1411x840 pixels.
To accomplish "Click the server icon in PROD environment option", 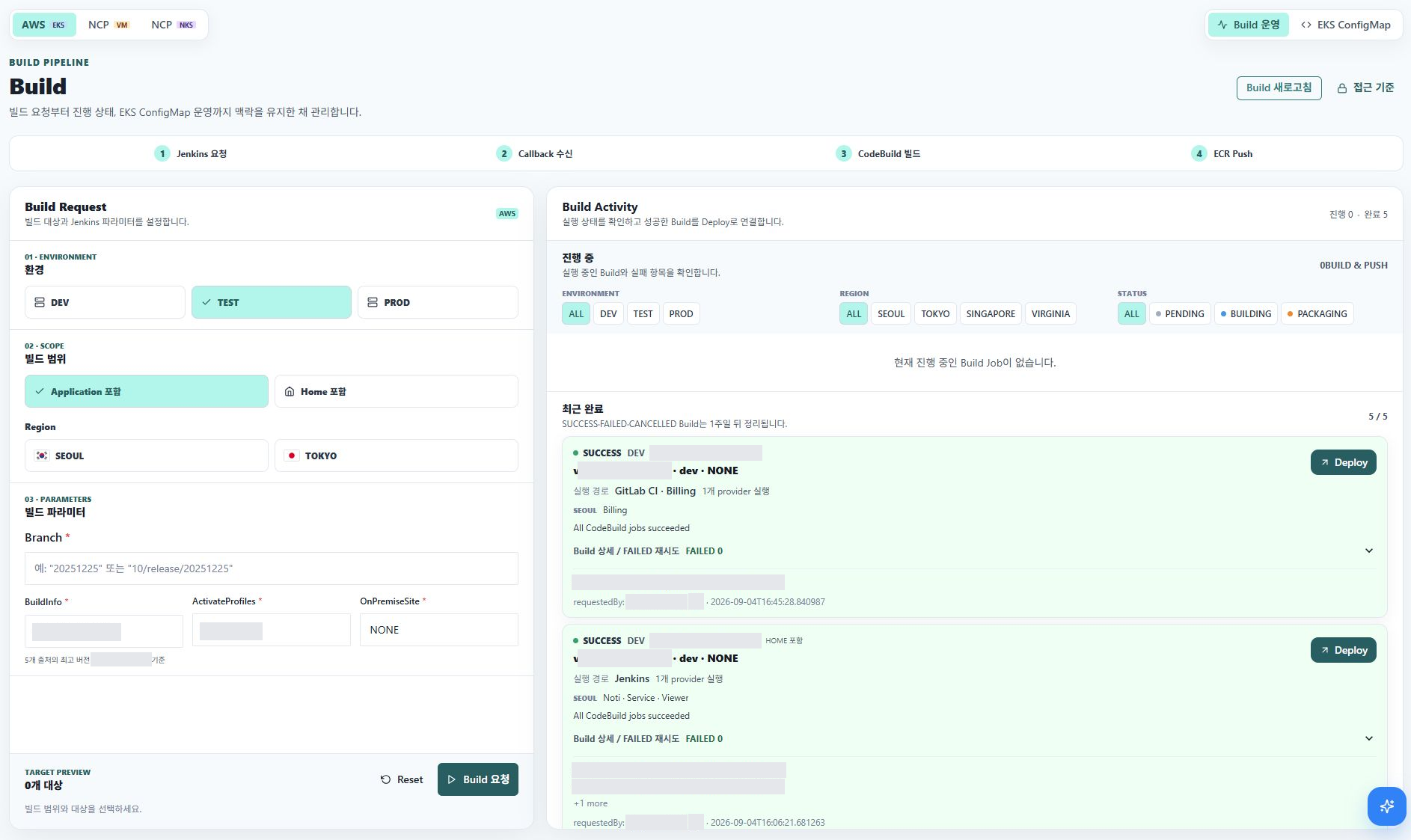I will (373, 302).
